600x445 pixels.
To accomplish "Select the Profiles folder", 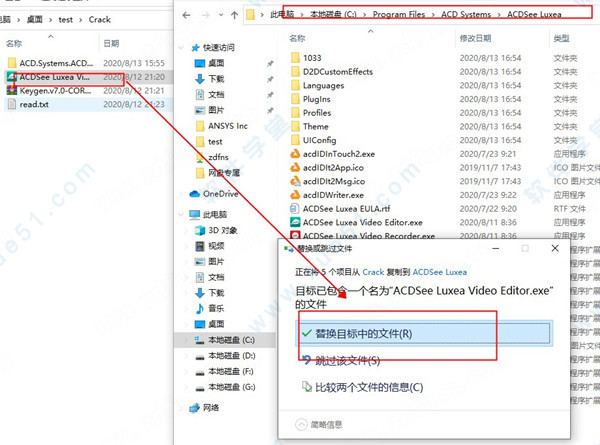I will [317, 113].
